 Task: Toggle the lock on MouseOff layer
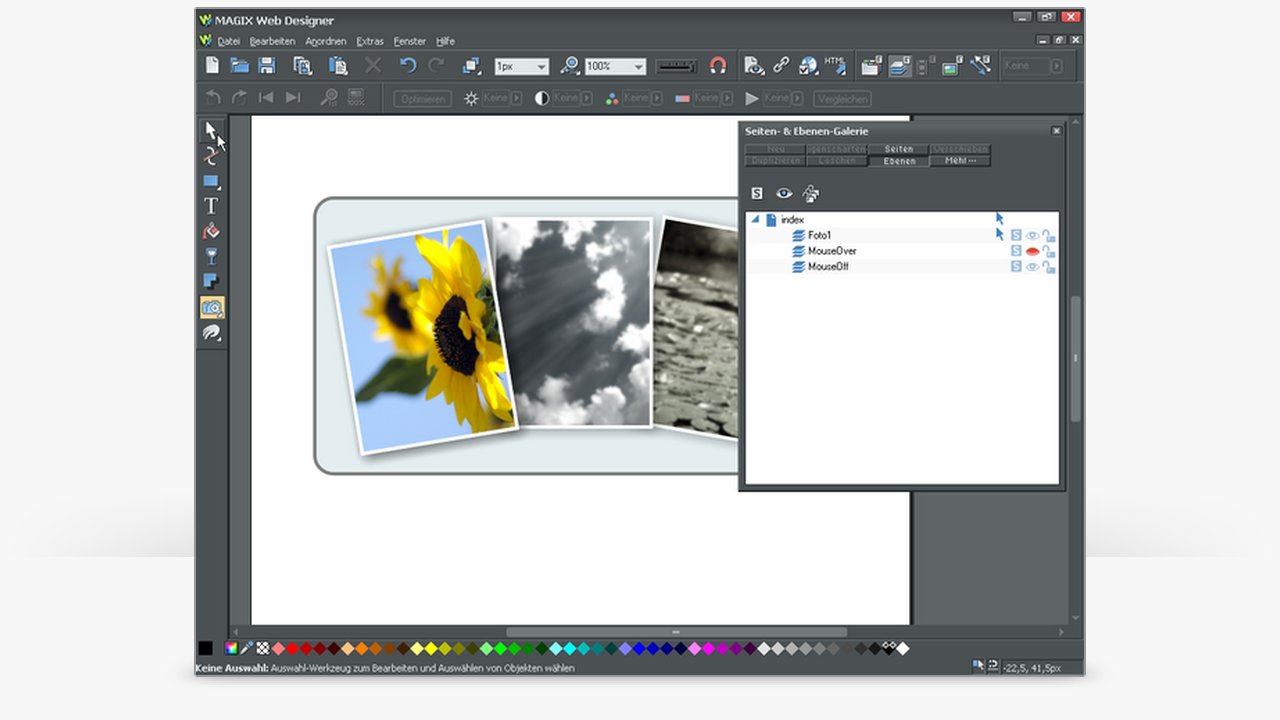(1048, 267)
